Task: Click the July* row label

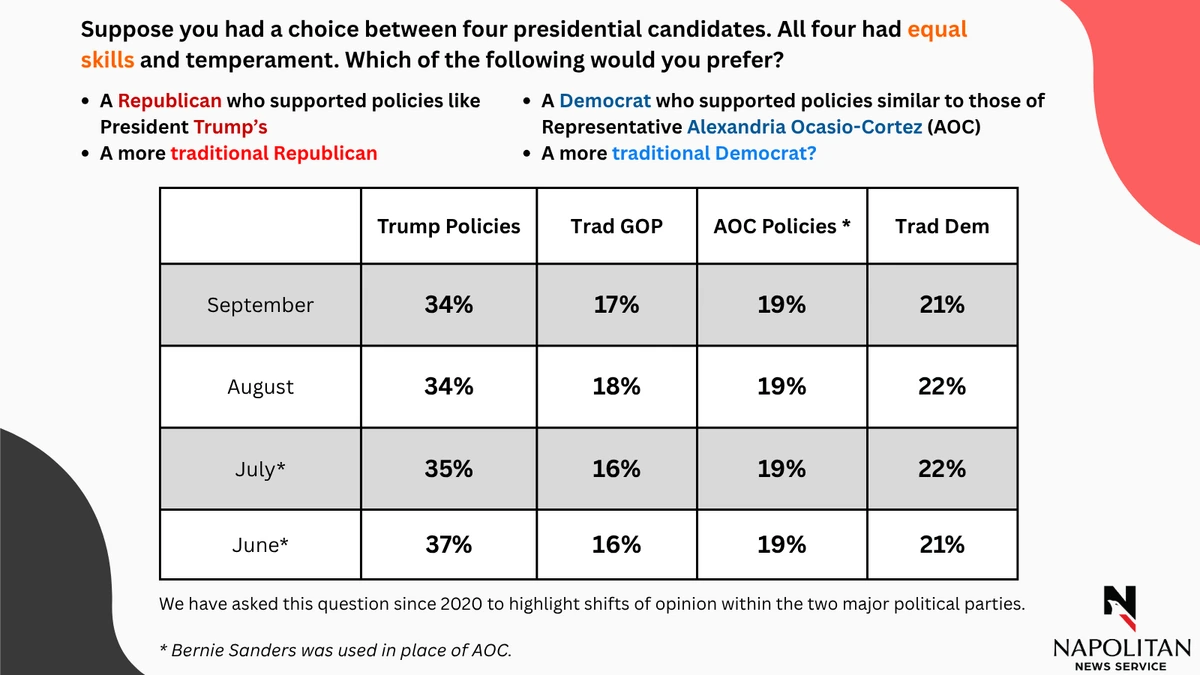Action: pyautogui.click(x=260, y=468)
